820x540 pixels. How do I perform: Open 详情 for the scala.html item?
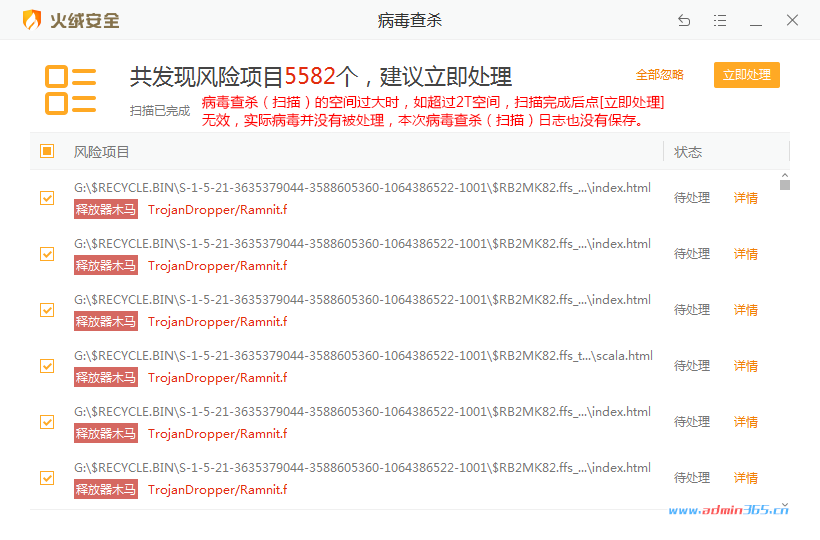(x=746, y=366)
